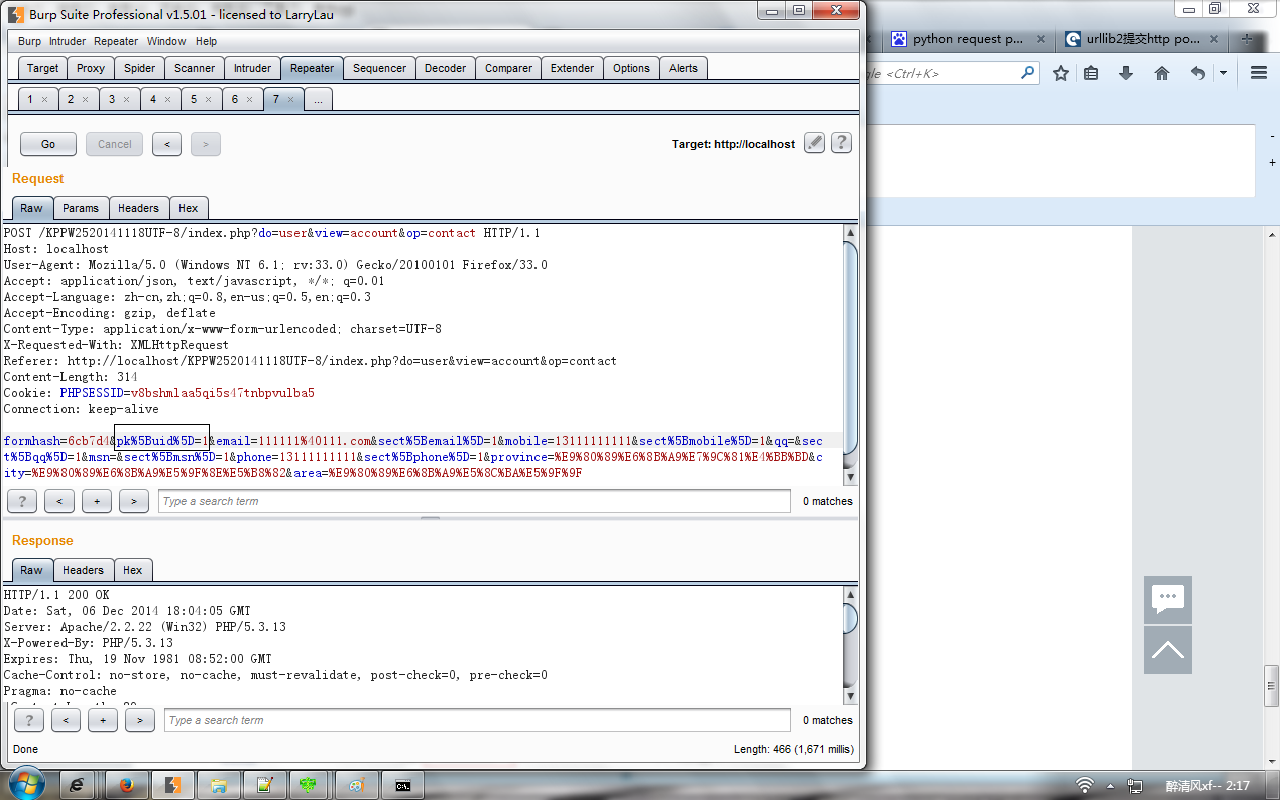Open the Firefox hamburger menu
Screen dimensions: 1280x800
1259,73
